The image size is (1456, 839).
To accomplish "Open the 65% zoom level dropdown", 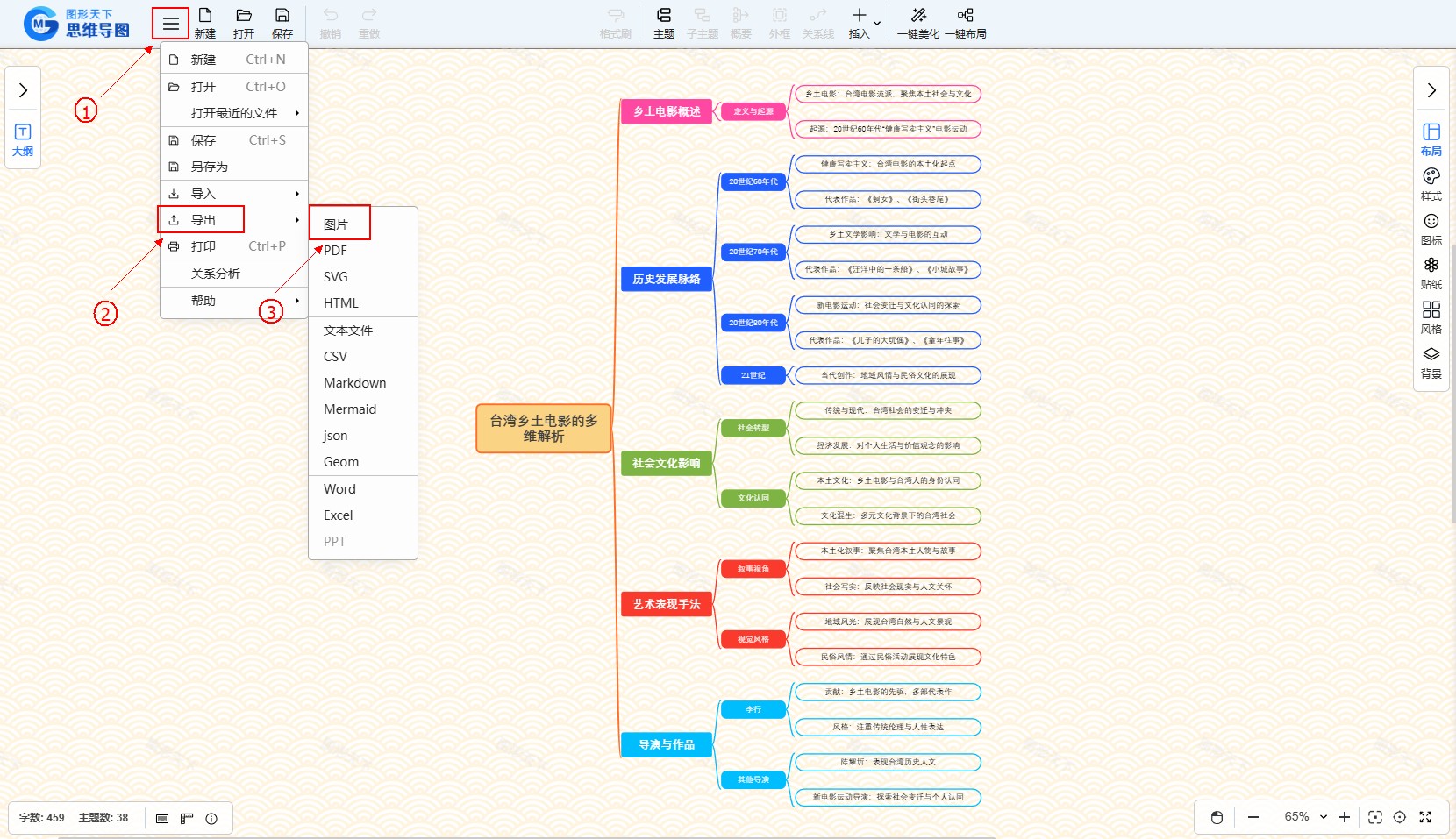I will 1305,817.
